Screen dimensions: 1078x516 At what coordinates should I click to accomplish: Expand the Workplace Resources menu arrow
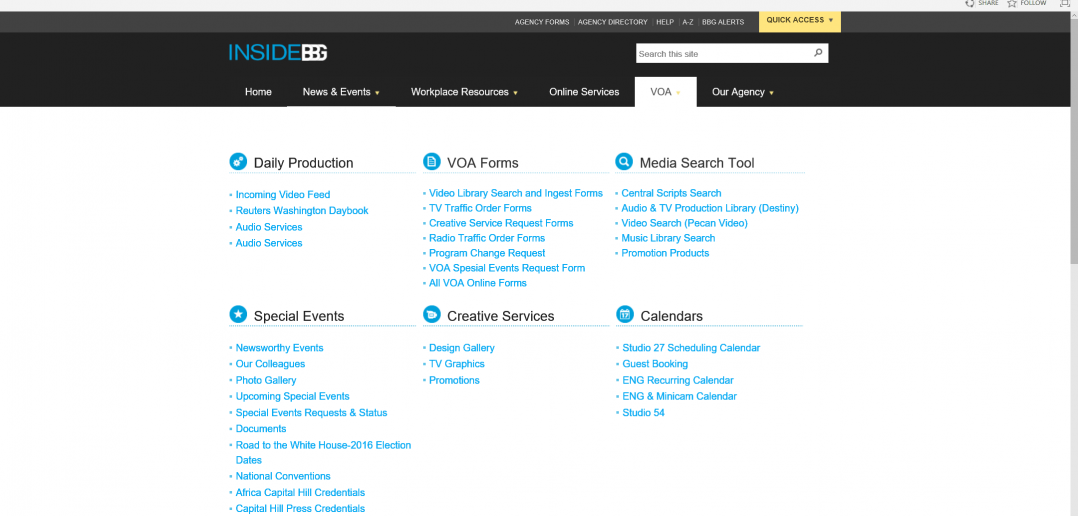tap(516, 93)
